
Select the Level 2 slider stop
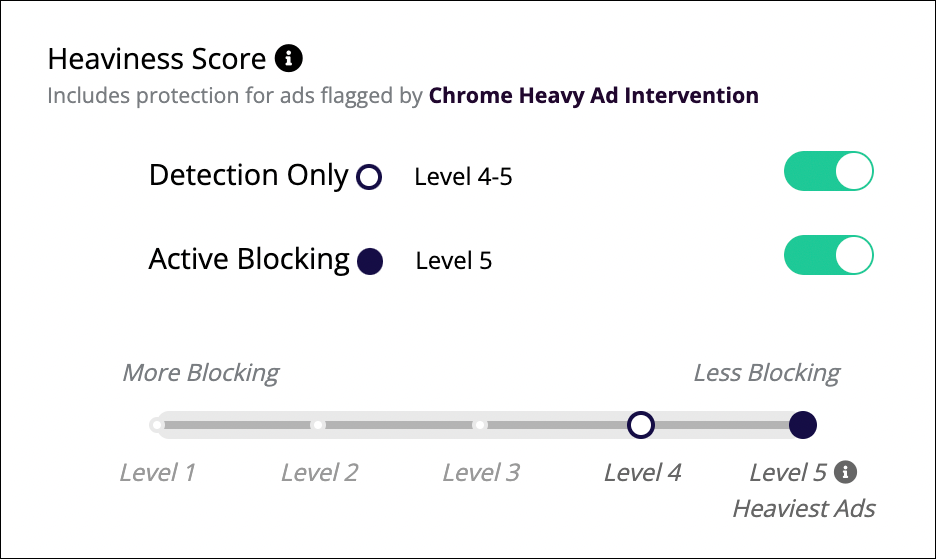[318, 425]
